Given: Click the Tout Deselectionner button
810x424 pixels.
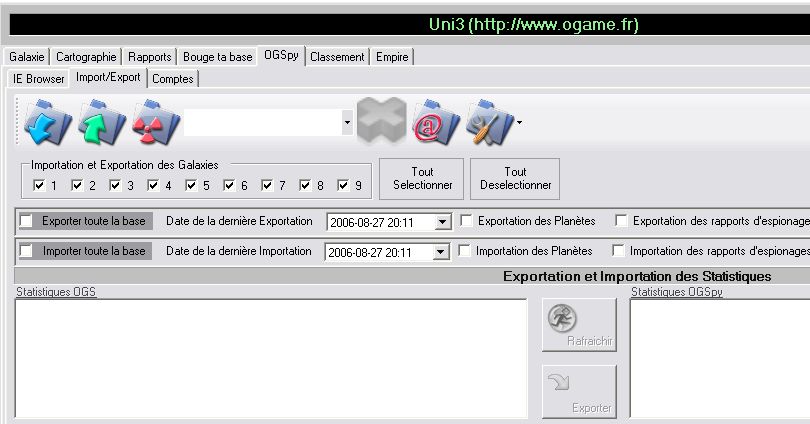Looking at the screenshot, I should (x=515, y=178).
